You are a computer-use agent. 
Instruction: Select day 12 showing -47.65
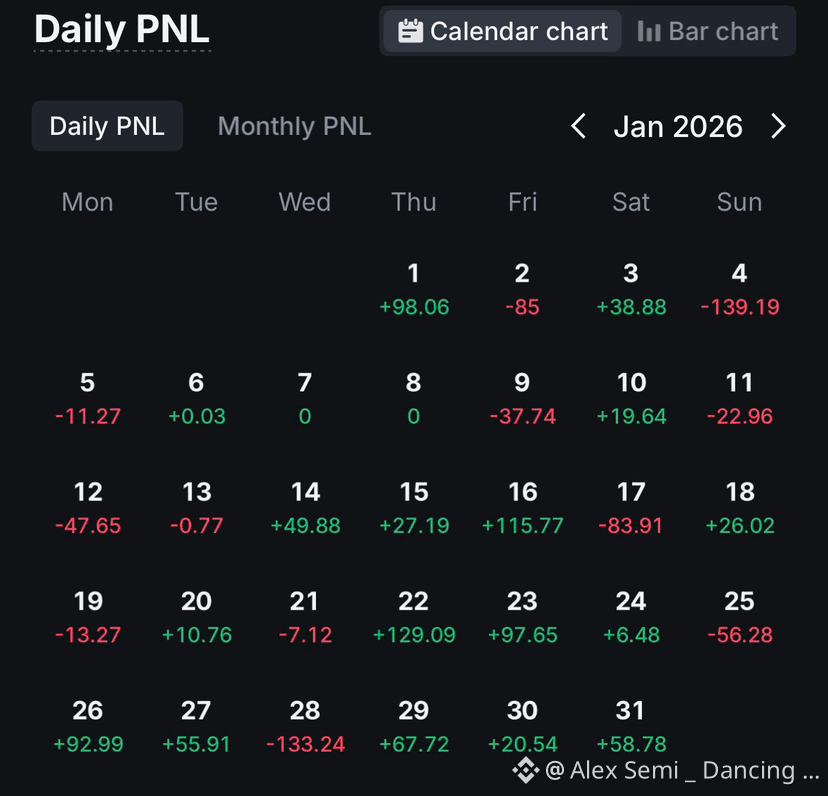[88, 508]
